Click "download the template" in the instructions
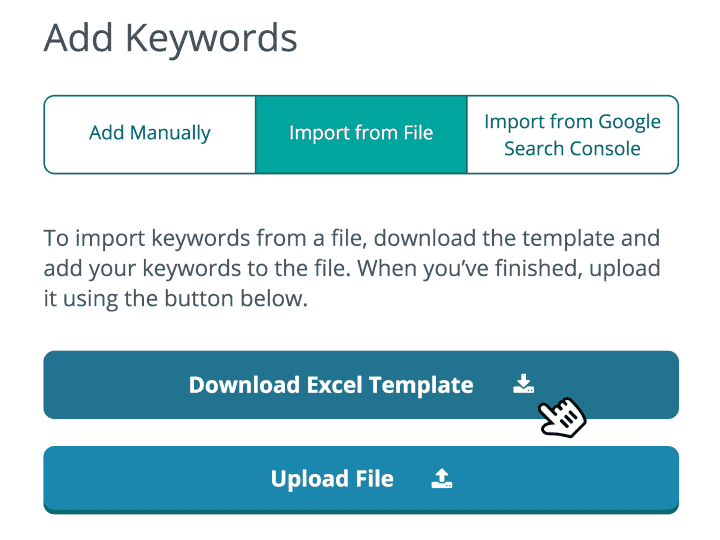 pyautogui.click(x=496, y=240)
